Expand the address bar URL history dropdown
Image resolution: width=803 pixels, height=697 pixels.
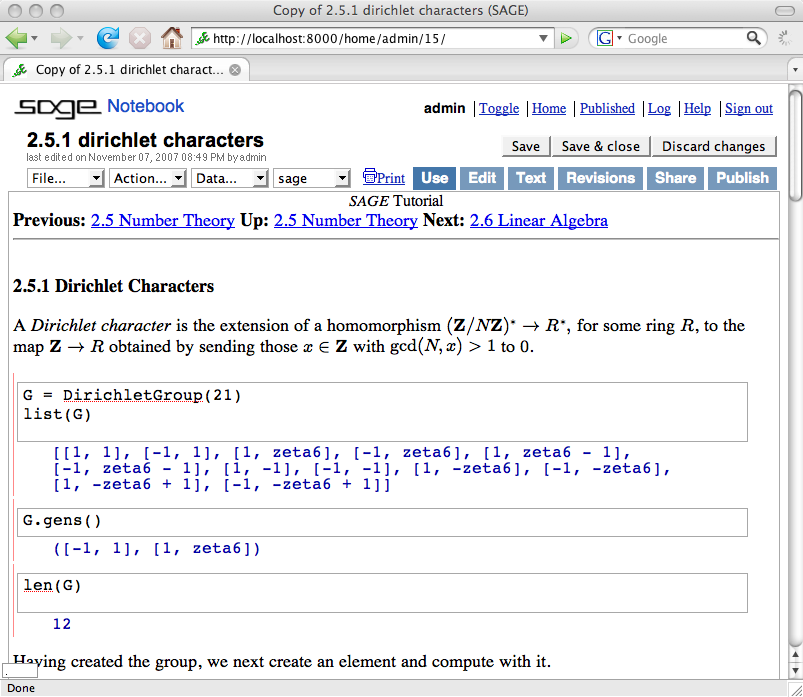pos(543,38)
